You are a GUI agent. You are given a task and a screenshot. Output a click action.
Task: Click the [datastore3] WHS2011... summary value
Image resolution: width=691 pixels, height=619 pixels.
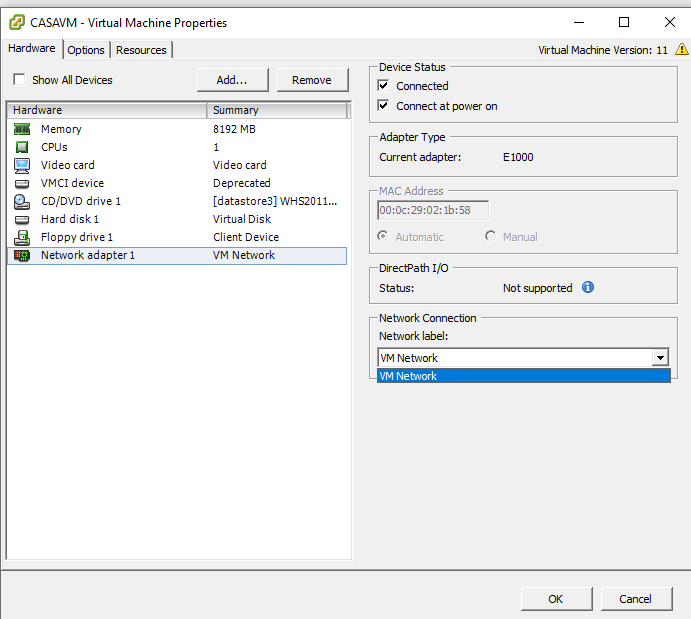(275, 201)
